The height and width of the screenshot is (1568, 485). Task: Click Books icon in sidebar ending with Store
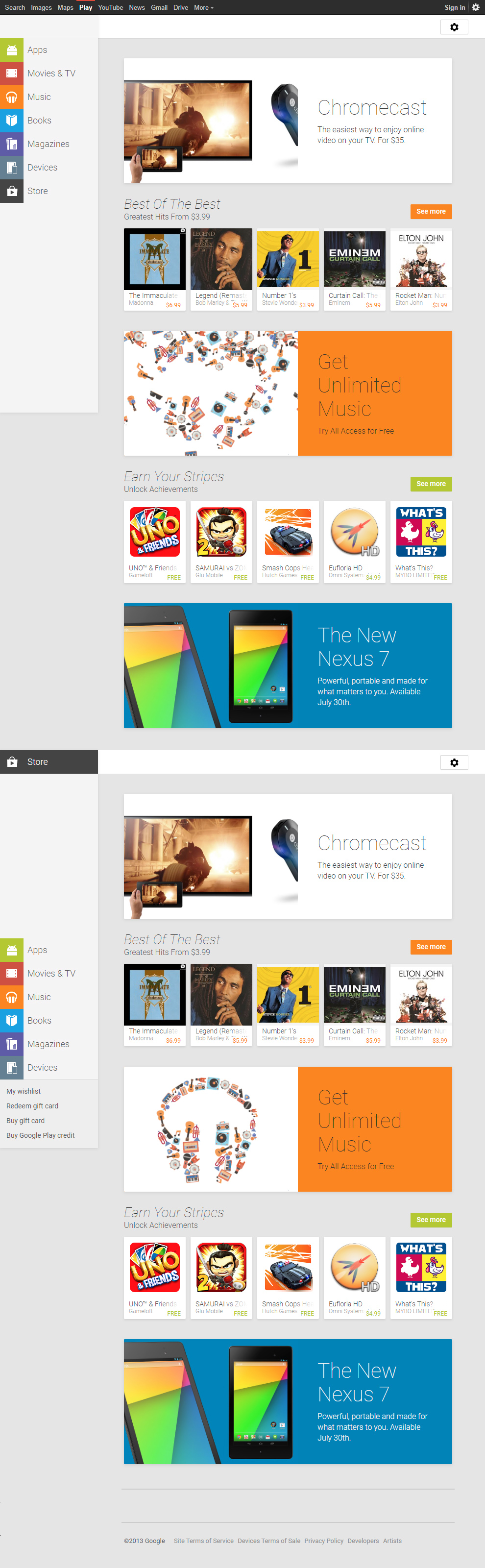tap(12, 121)
